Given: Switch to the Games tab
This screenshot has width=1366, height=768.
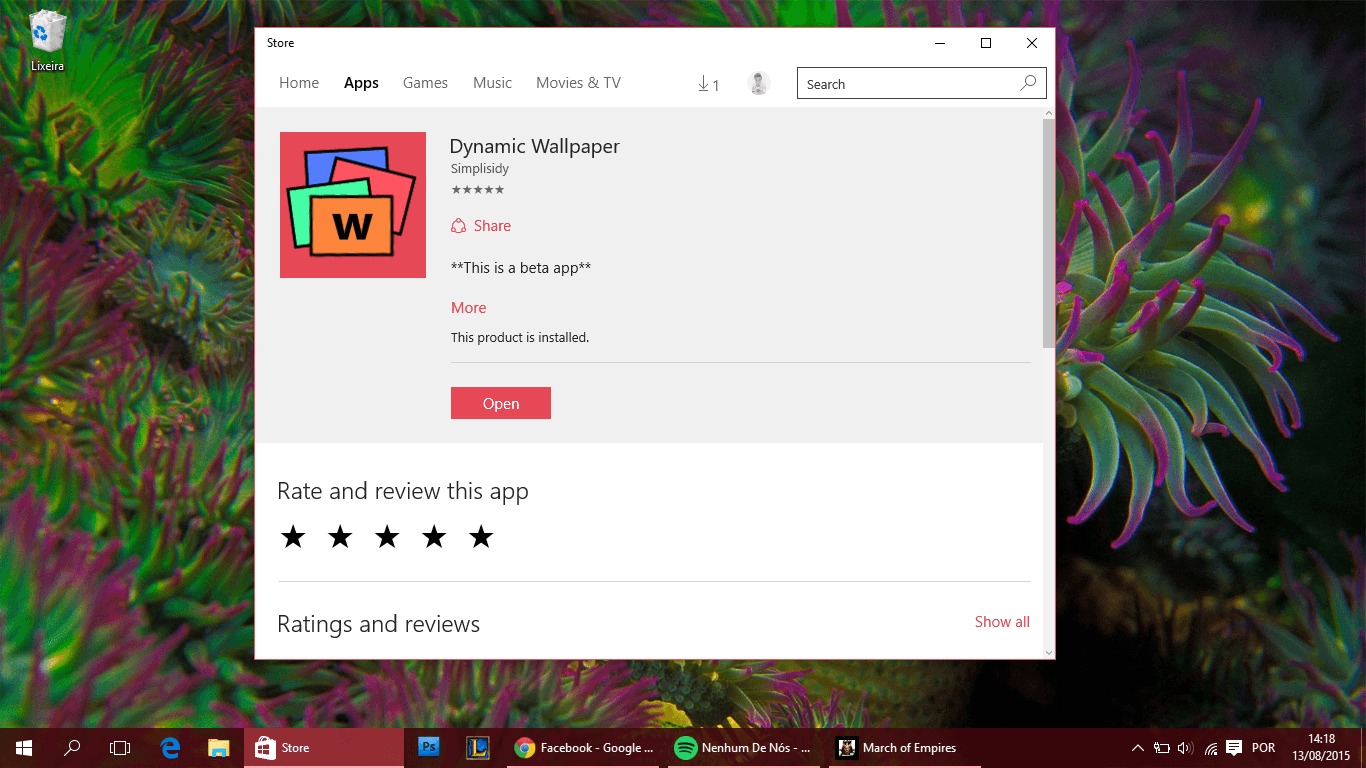Looking at the screenshot, I should 425,83.
